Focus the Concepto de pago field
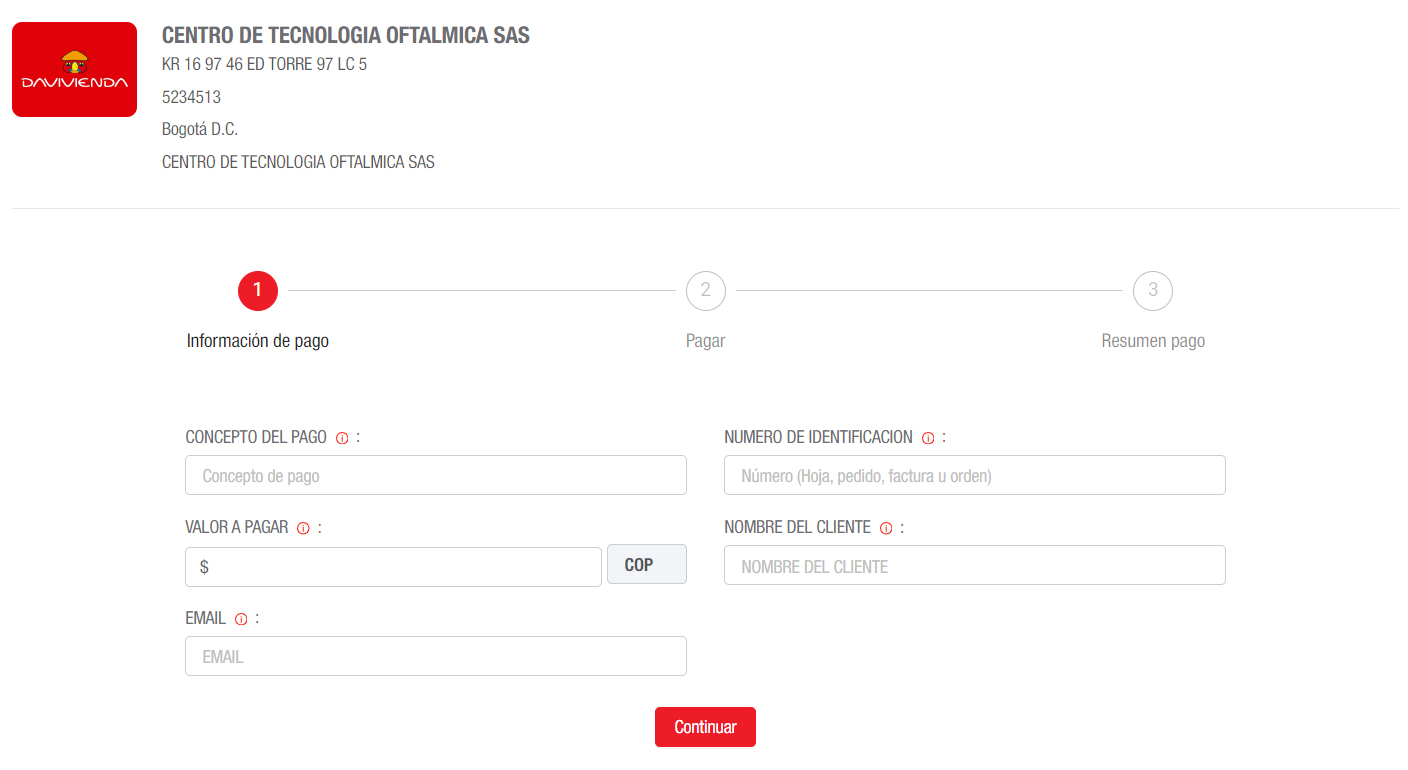The height and width of the screenshot is (770, 1408). (x=436, y=475)
